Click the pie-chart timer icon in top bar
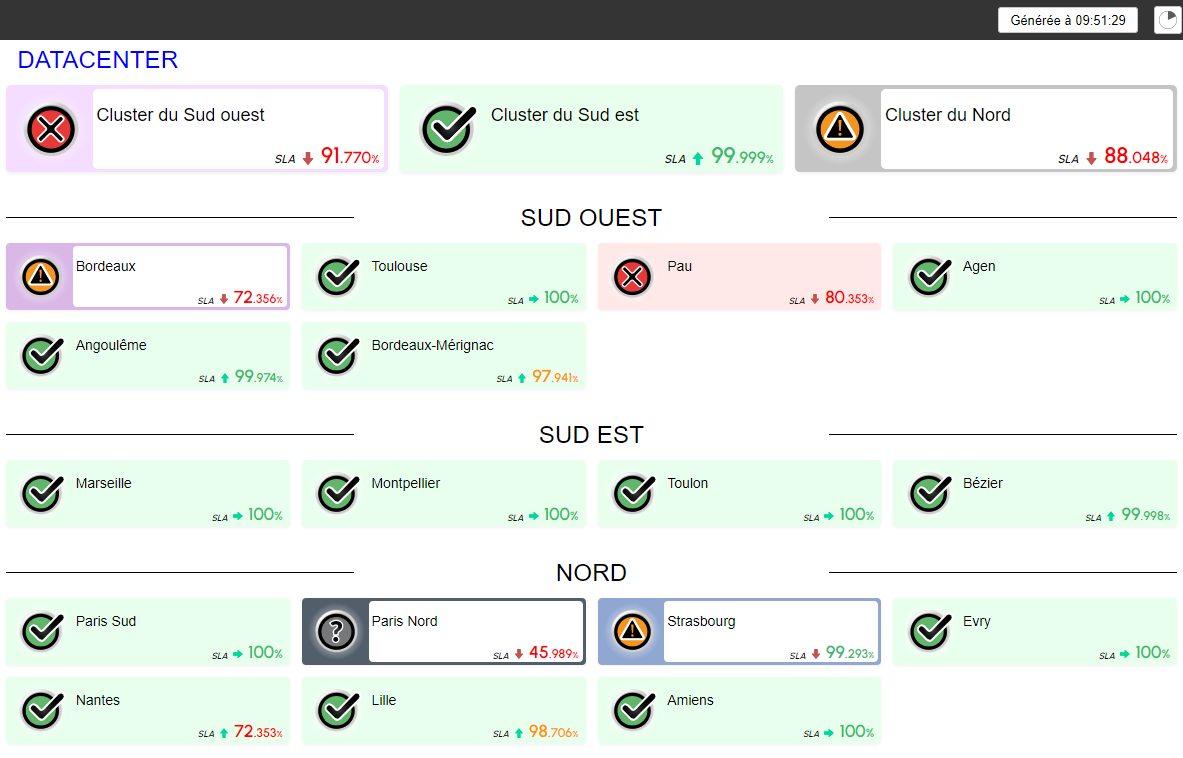This screenshot has width=1183, height=758. (1167, 20)
